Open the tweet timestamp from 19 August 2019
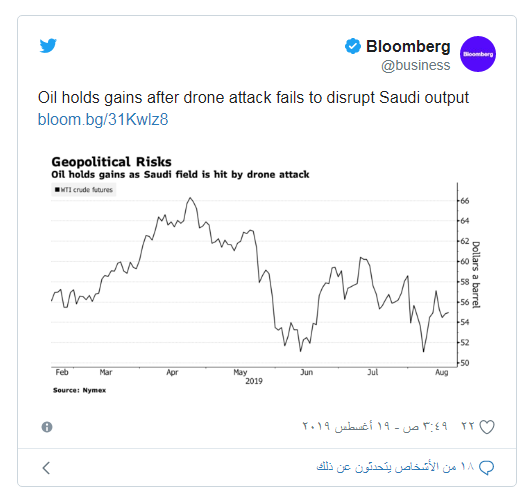This screenshot has width=525, height=495. (x=375, y=426)
